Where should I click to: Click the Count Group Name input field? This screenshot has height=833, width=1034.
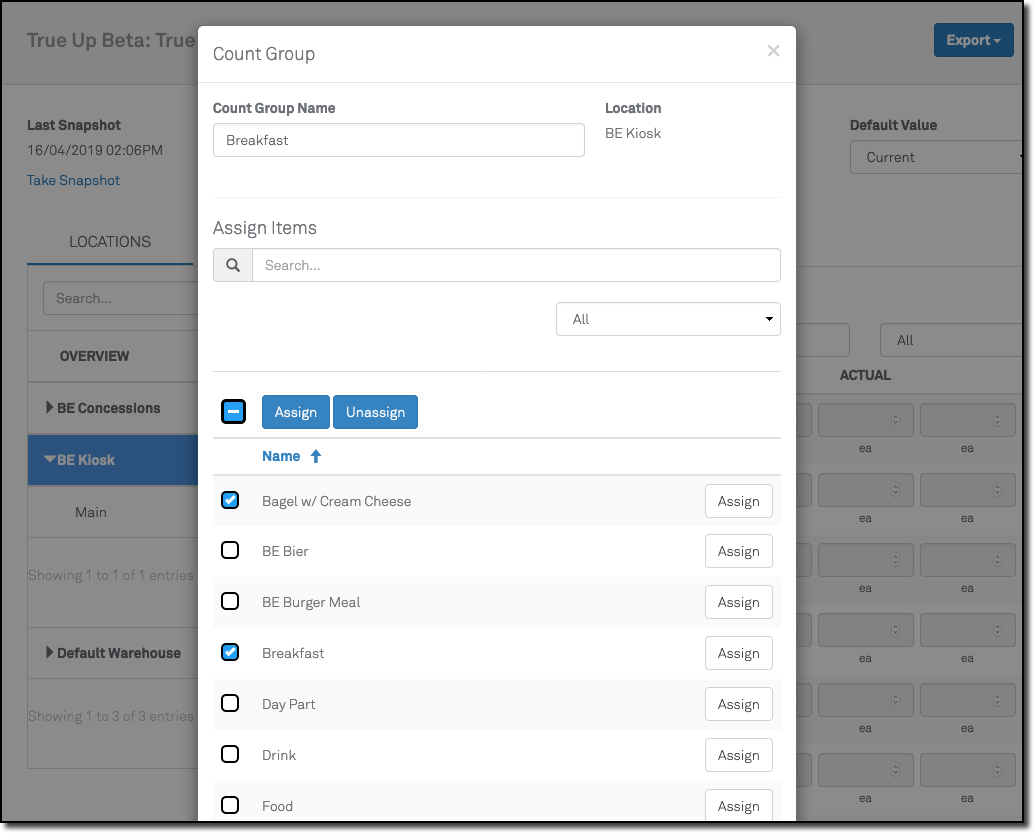click(x=398, y=140)
